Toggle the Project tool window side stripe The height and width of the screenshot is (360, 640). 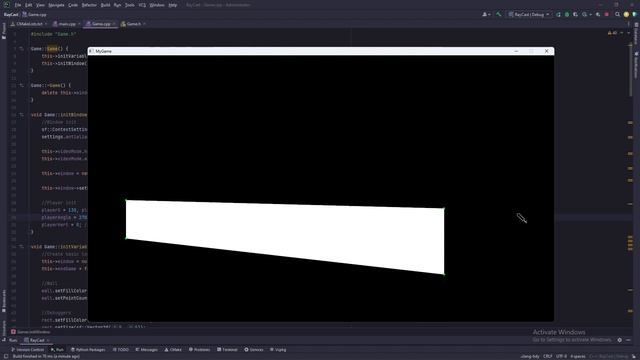[4, 32]
